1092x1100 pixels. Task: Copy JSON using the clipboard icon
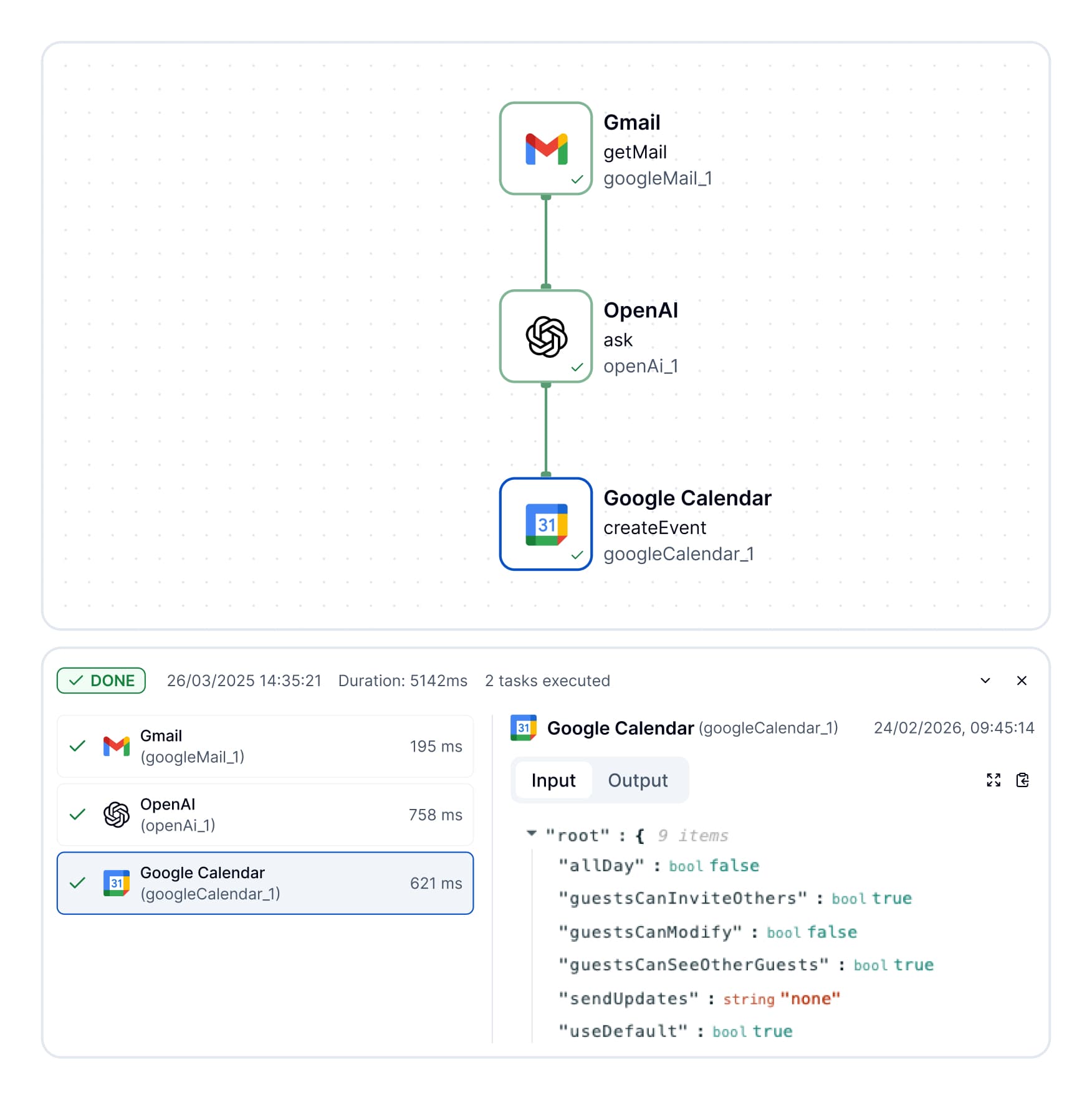coord(1022,780)
